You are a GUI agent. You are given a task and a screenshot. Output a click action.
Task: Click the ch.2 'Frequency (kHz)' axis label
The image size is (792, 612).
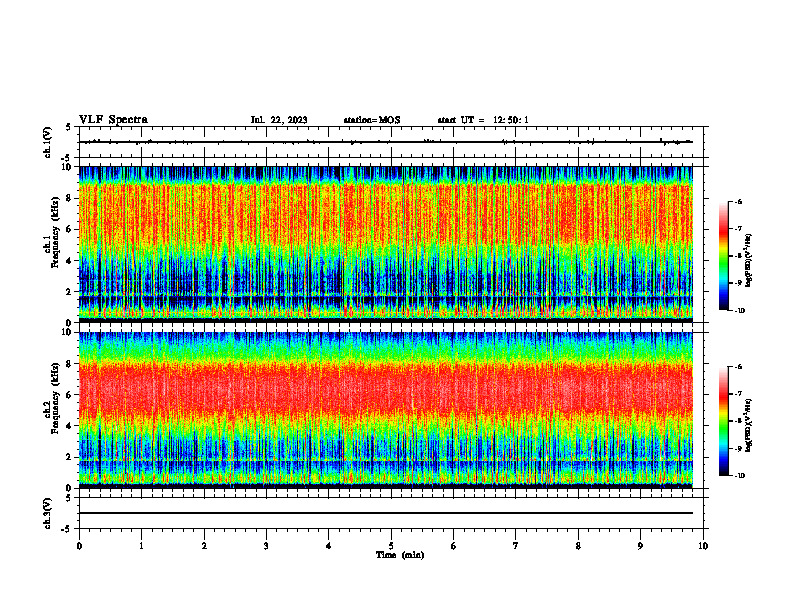pyautogui.click(x=54, y=398)
